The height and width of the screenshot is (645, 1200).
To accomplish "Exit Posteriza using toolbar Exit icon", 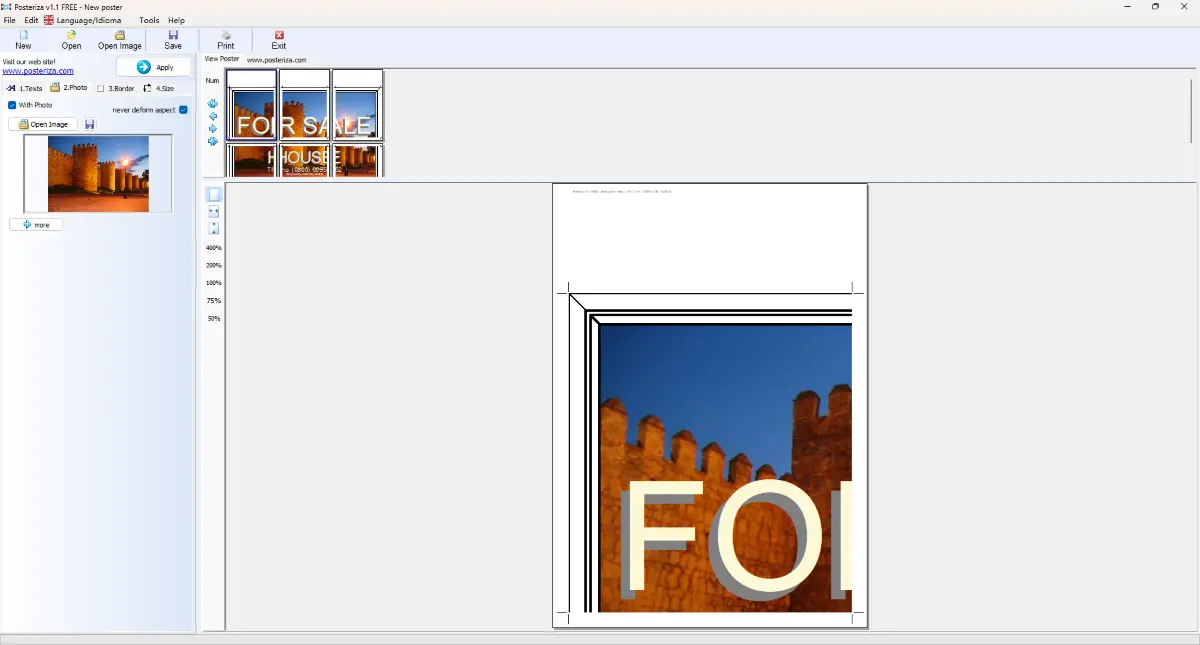I will pos(278,40).
